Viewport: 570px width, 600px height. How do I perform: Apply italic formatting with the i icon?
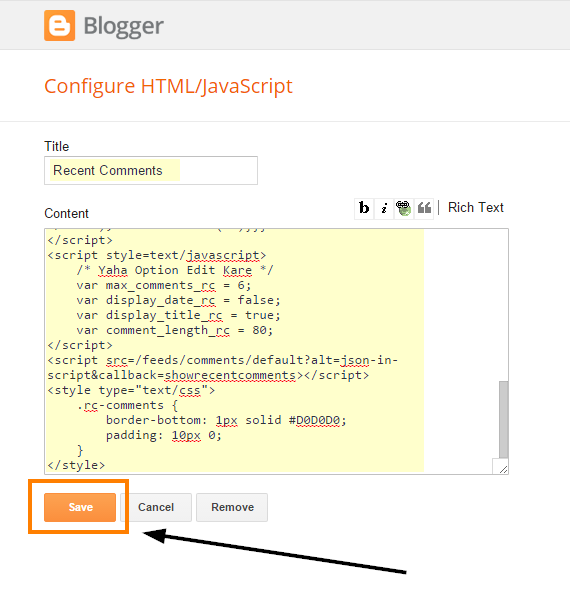[384, 209]
